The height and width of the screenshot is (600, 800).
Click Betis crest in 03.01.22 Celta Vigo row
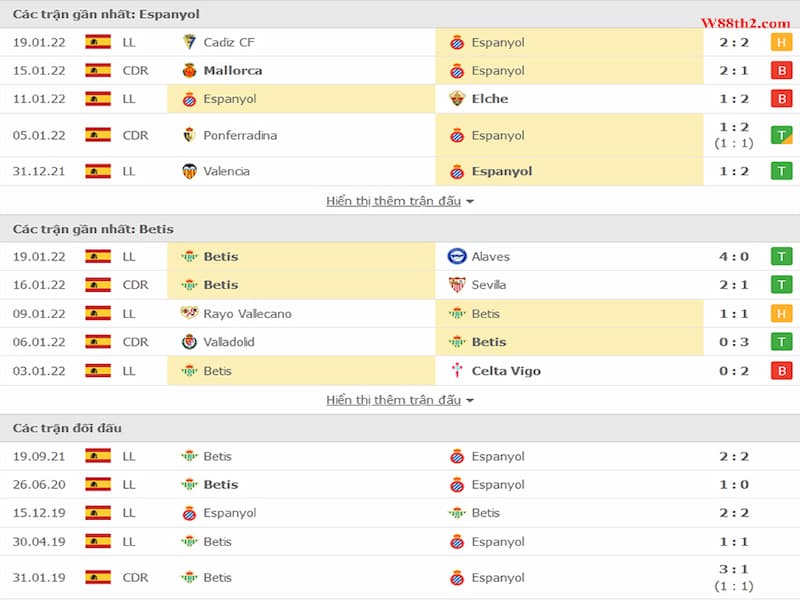click(189, 371)
